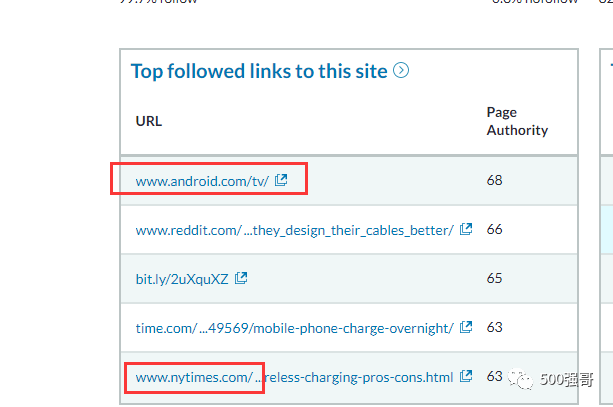Click the Page Authority column header
This screenshot has width=613, height=407.
click(x=517, y=121)
